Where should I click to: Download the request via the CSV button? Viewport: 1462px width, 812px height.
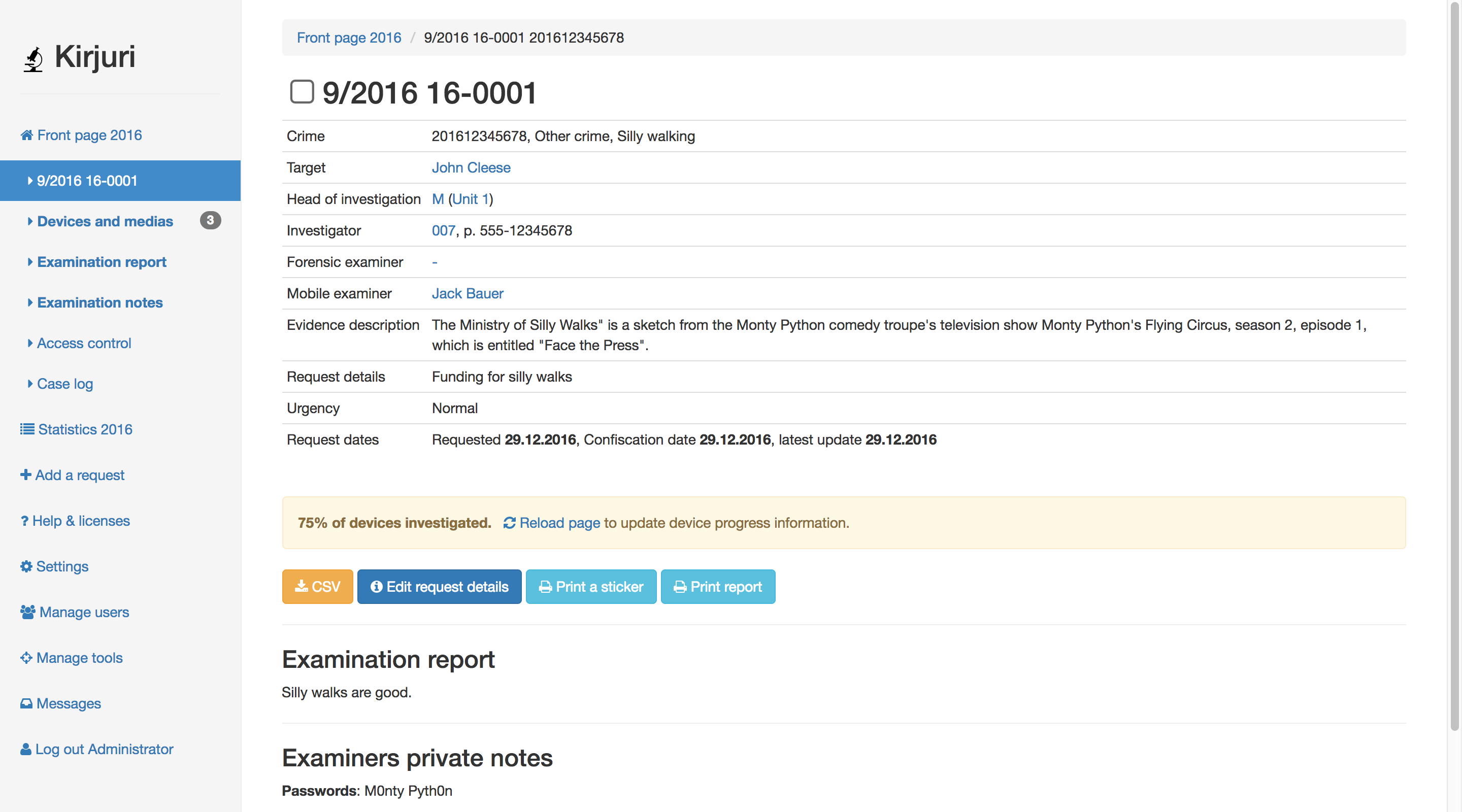point(317,586)
